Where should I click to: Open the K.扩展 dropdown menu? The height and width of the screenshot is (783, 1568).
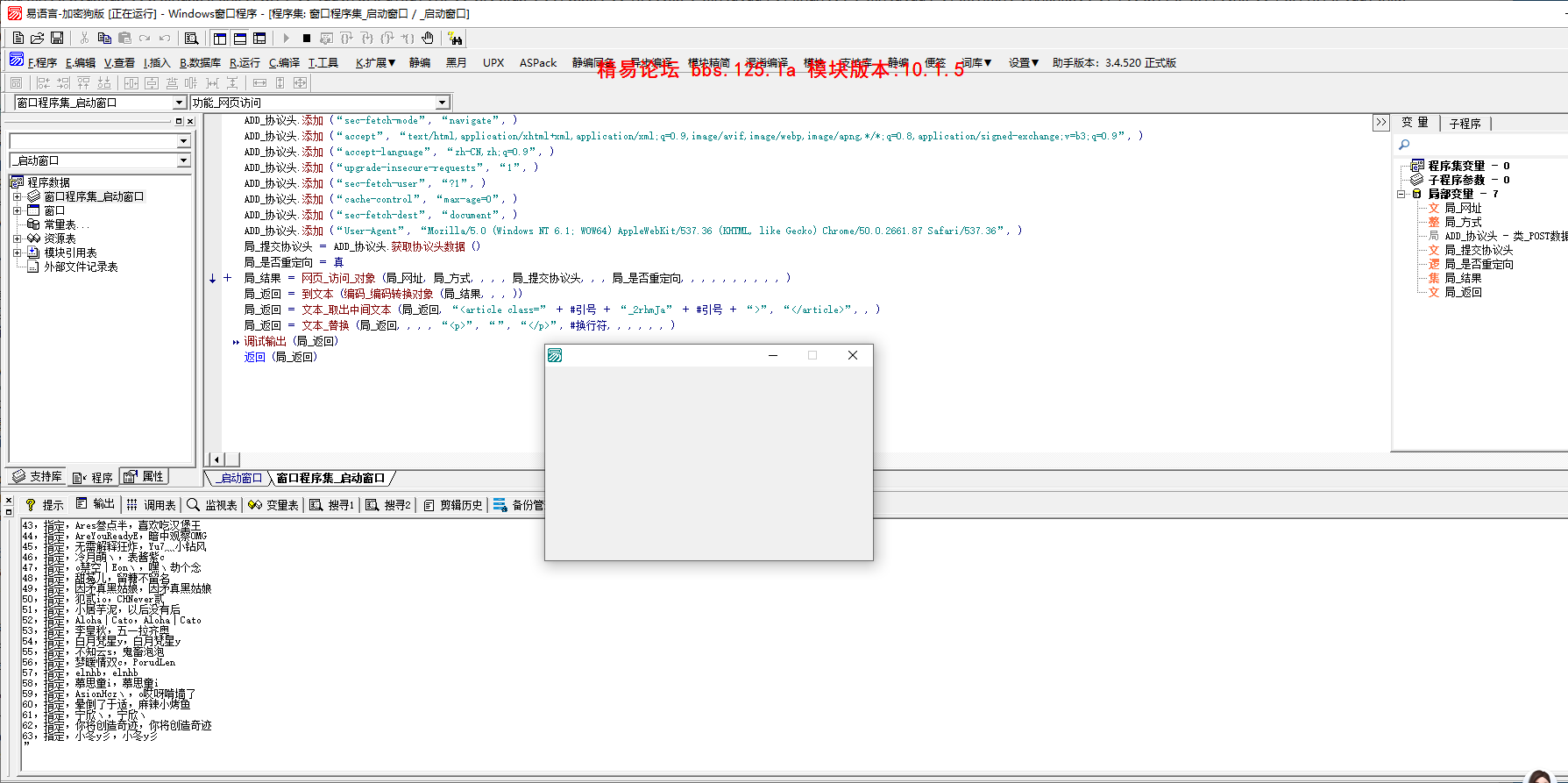click(375, 62)
